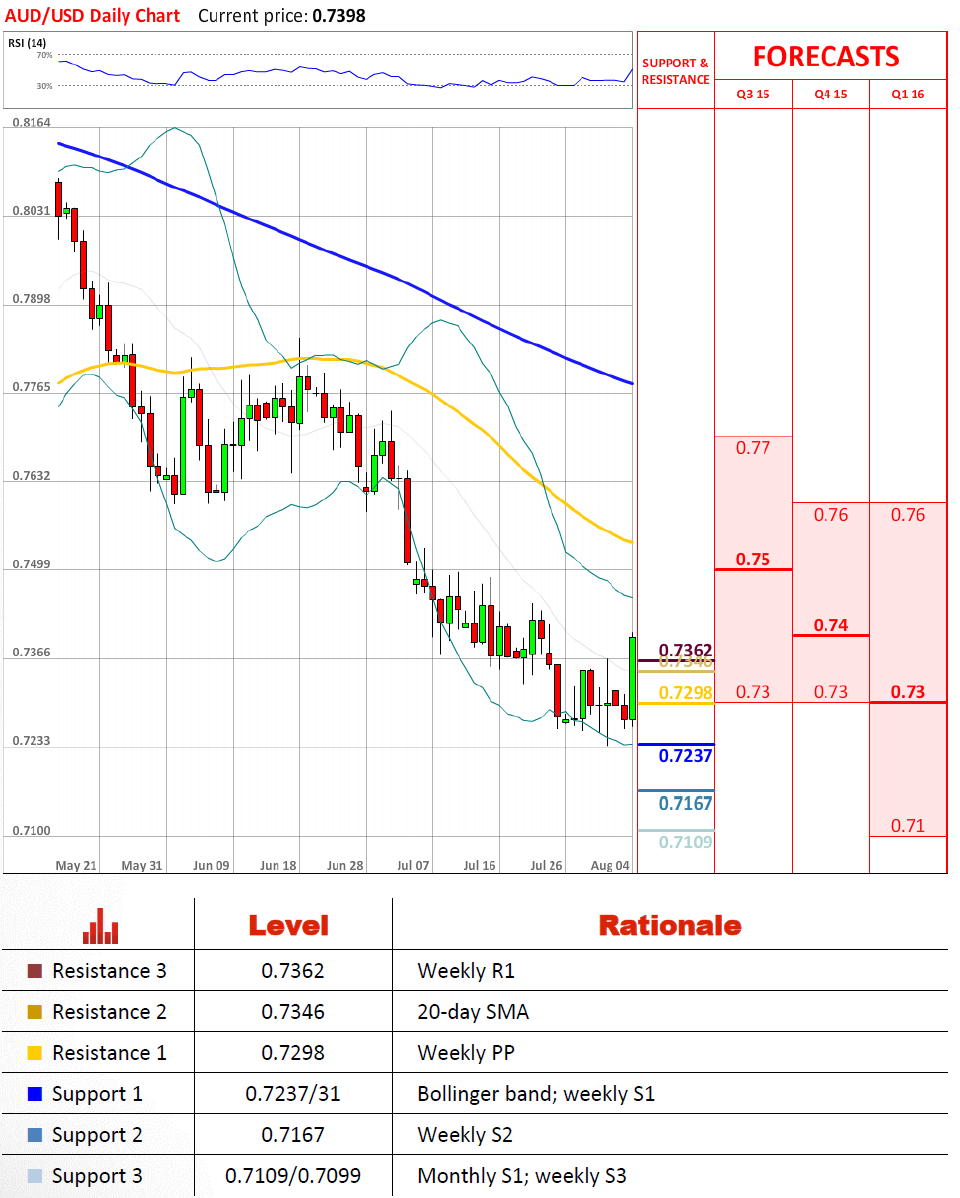Click the bold 0.75 forecast in Q3 15
Viewport: 960px width, 1198px height.
753,559
